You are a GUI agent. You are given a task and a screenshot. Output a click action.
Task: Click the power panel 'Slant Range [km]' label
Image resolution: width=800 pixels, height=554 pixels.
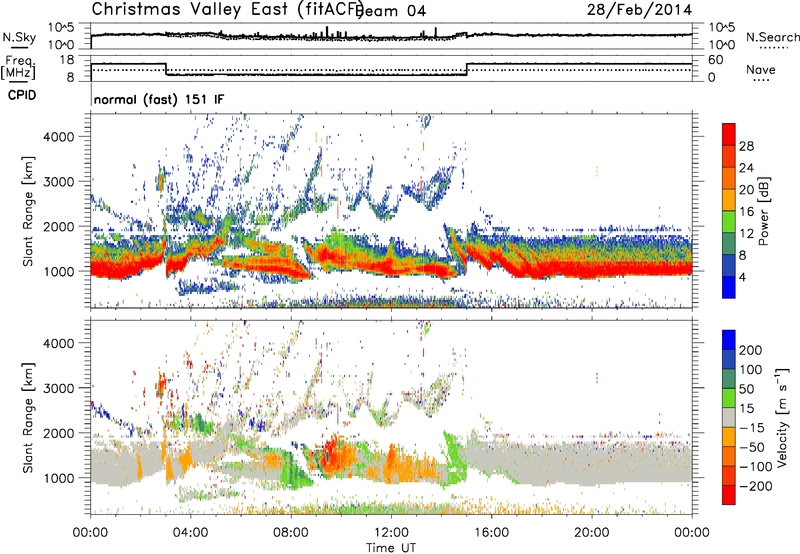click(x=28, y=211)
